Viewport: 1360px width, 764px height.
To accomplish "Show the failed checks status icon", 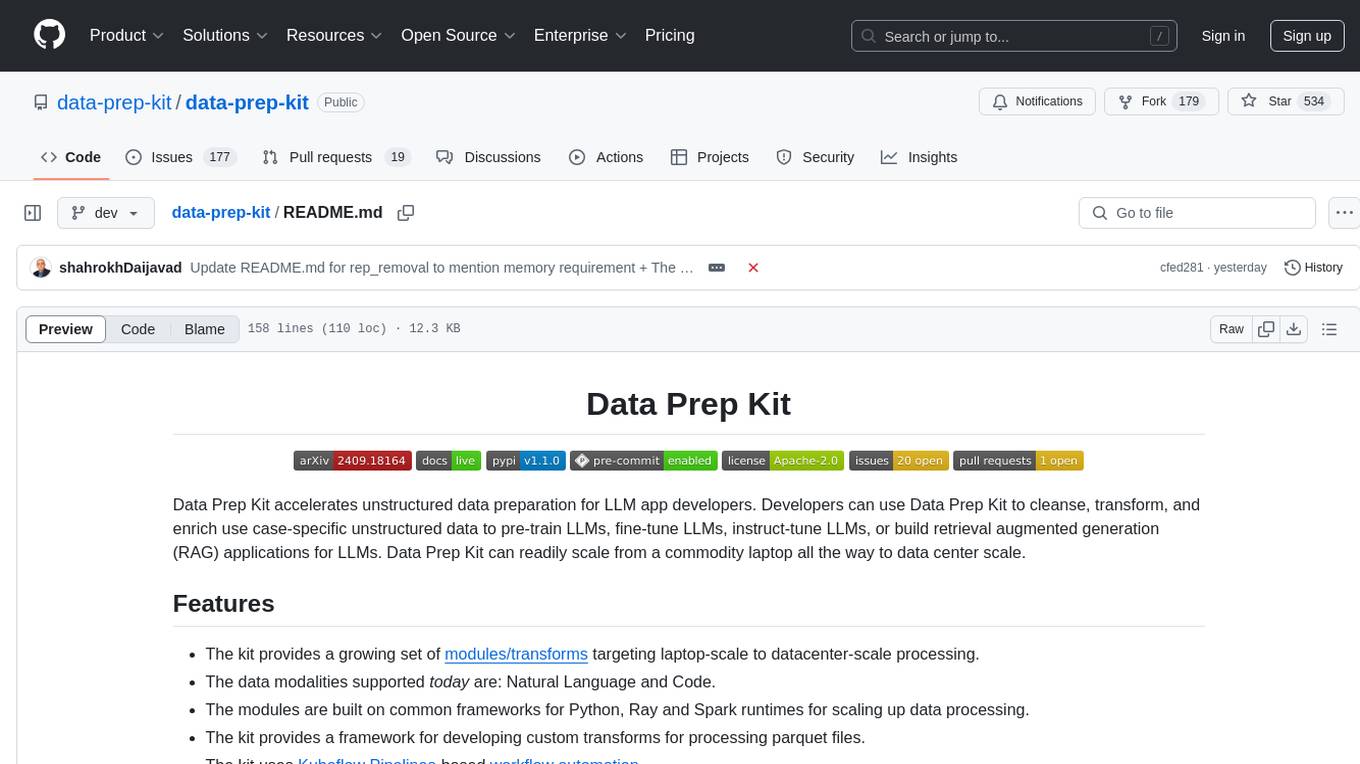I will pyautogui.click(x=754, y=267).
